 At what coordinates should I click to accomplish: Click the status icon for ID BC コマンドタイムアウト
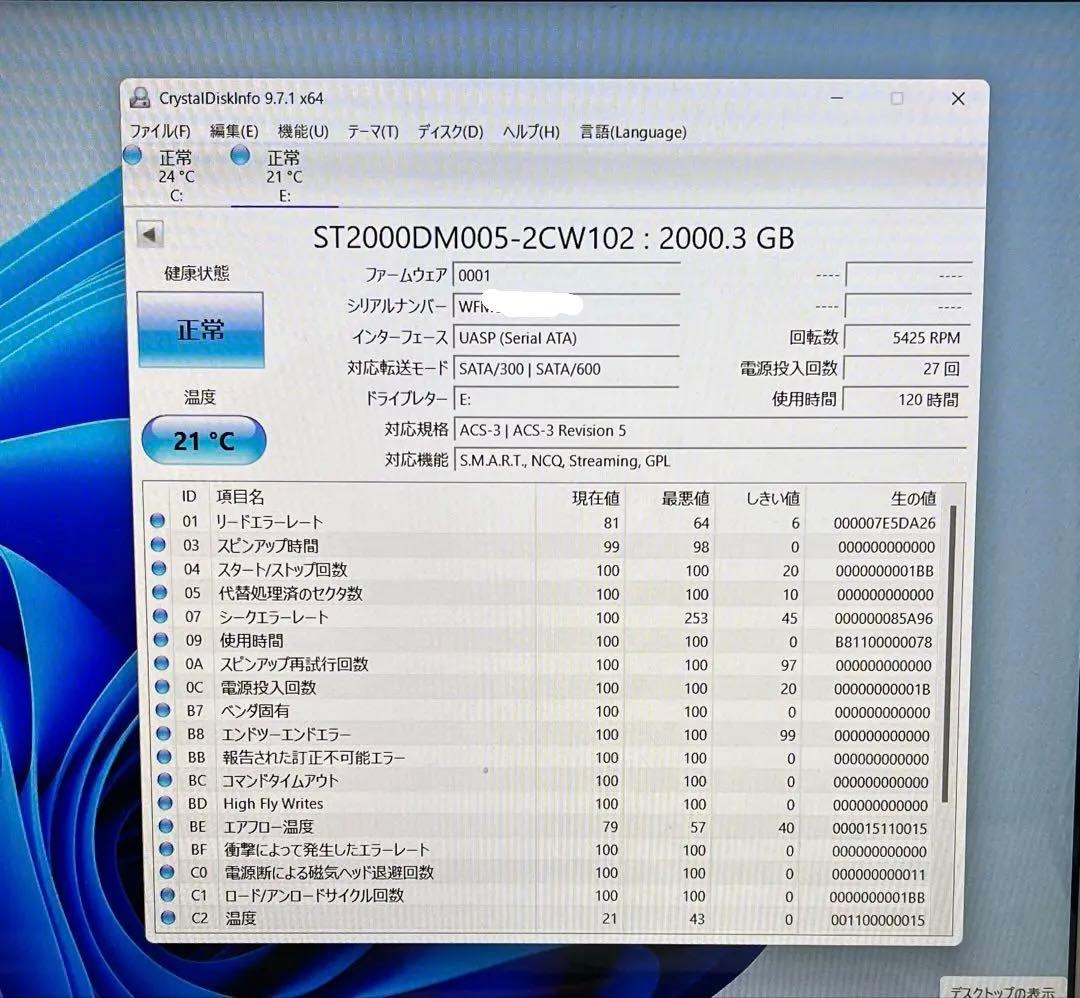click(x=165, y=780)
